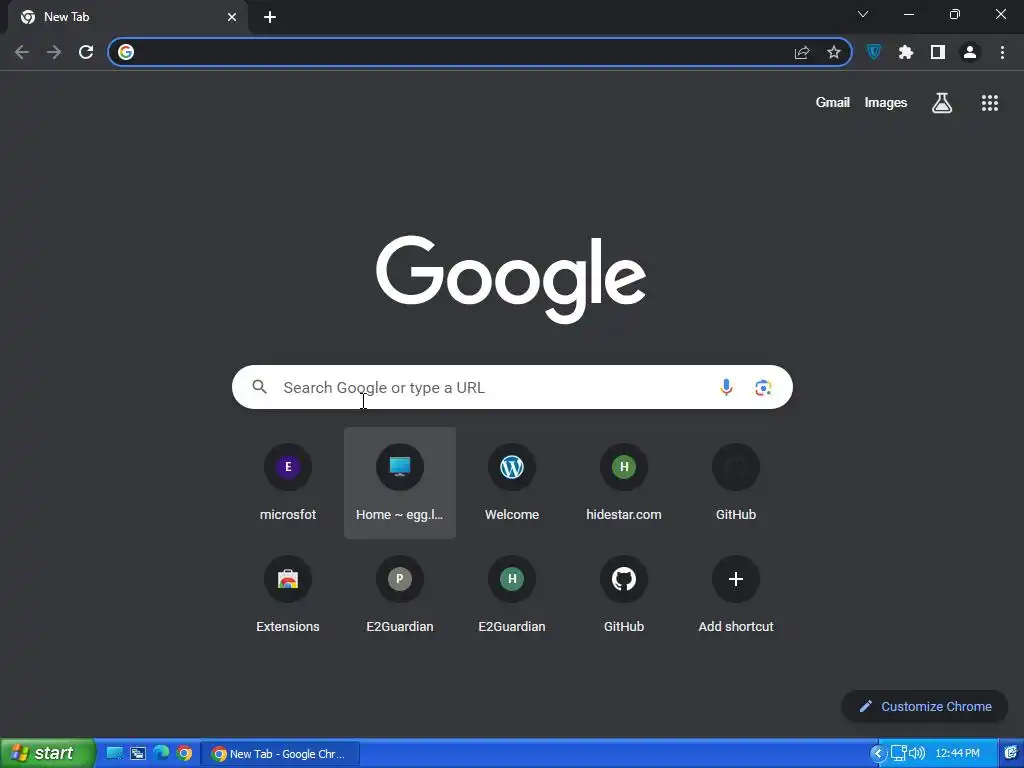The height and width of the screenshot is (768, 1024).
Task: Open the hidestar.com shortcut
Action: [x=624, y=483]
